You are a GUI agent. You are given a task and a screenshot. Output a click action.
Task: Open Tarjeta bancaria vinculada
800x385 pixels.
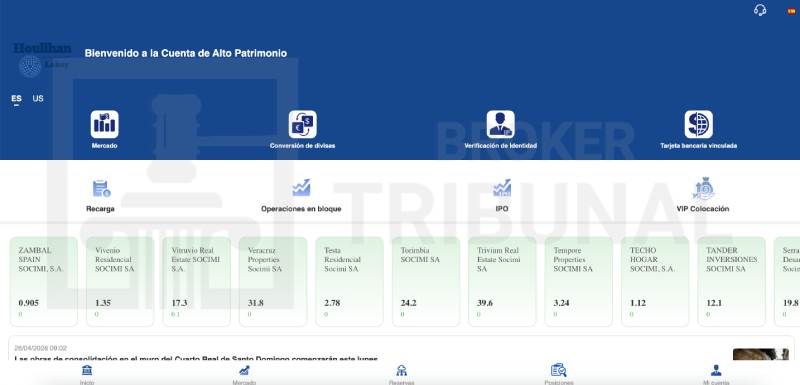(x=698, y=130)
